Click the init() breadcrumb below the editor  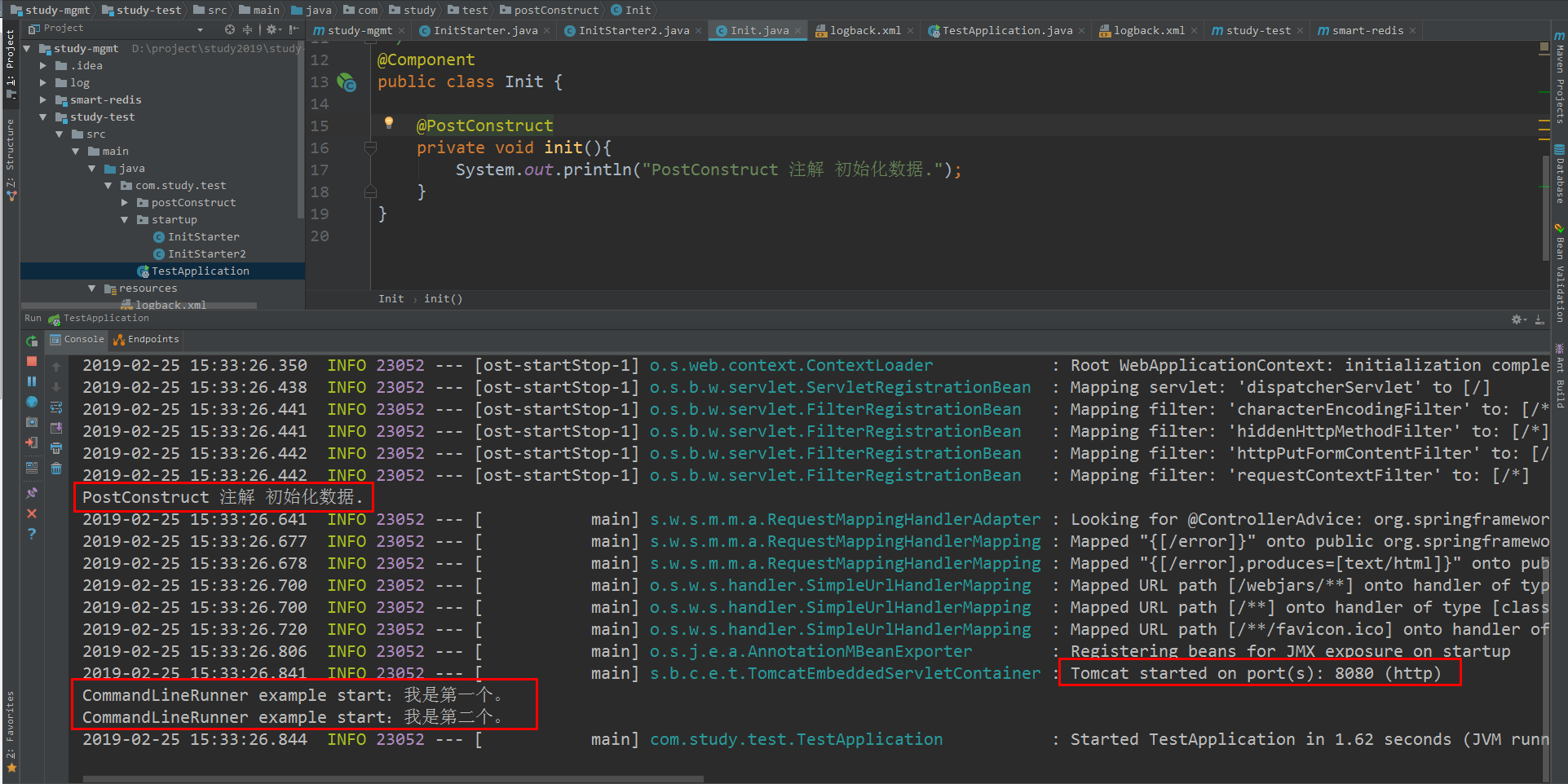[x=443, y=299]
